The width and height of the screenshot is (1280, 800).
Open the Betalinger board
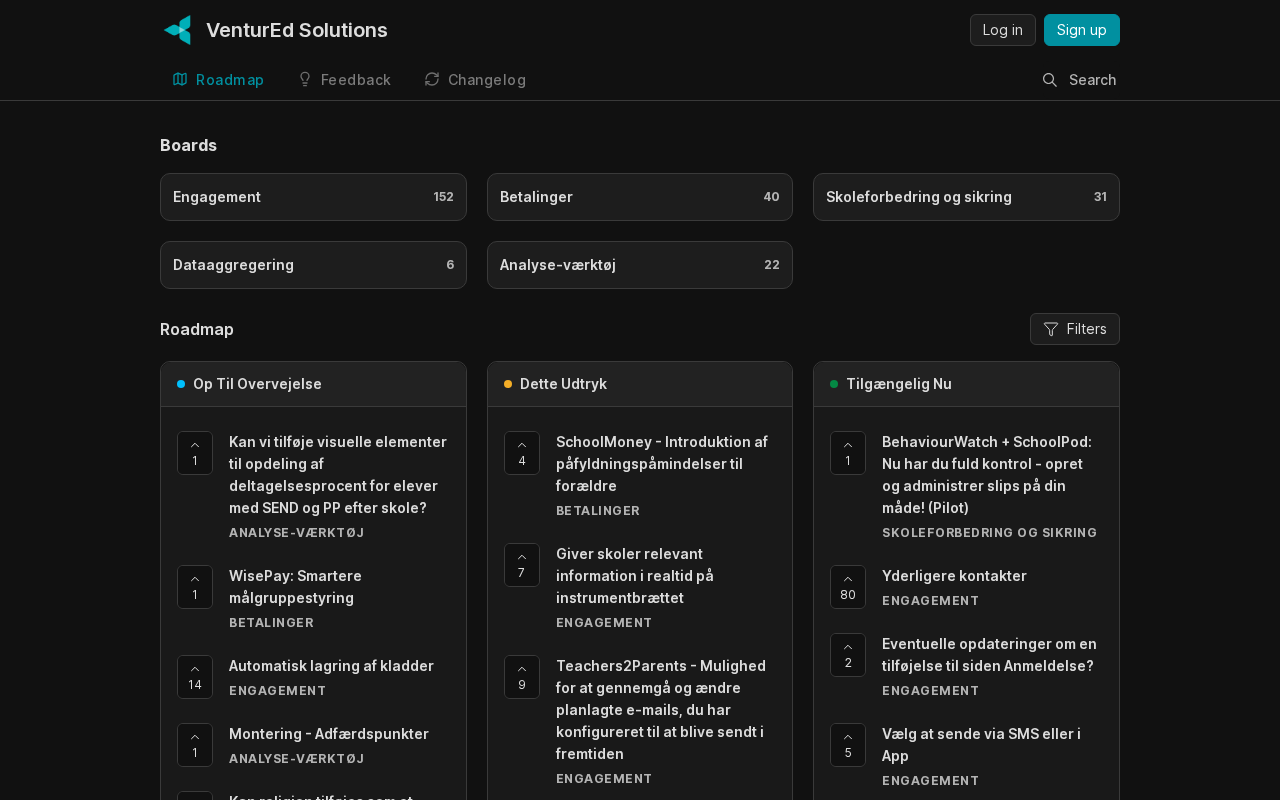click(640, 197)
